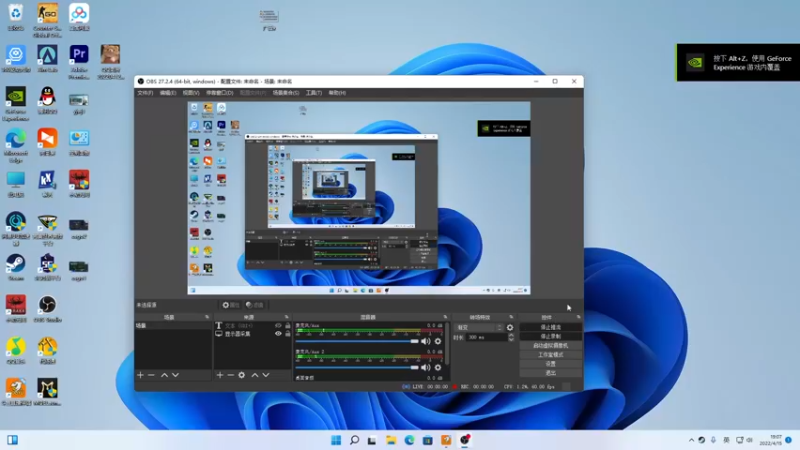Open the Scene Collection (S) menu
The height and width of the screenshot is (450, 800).
[x=286, y=93]
